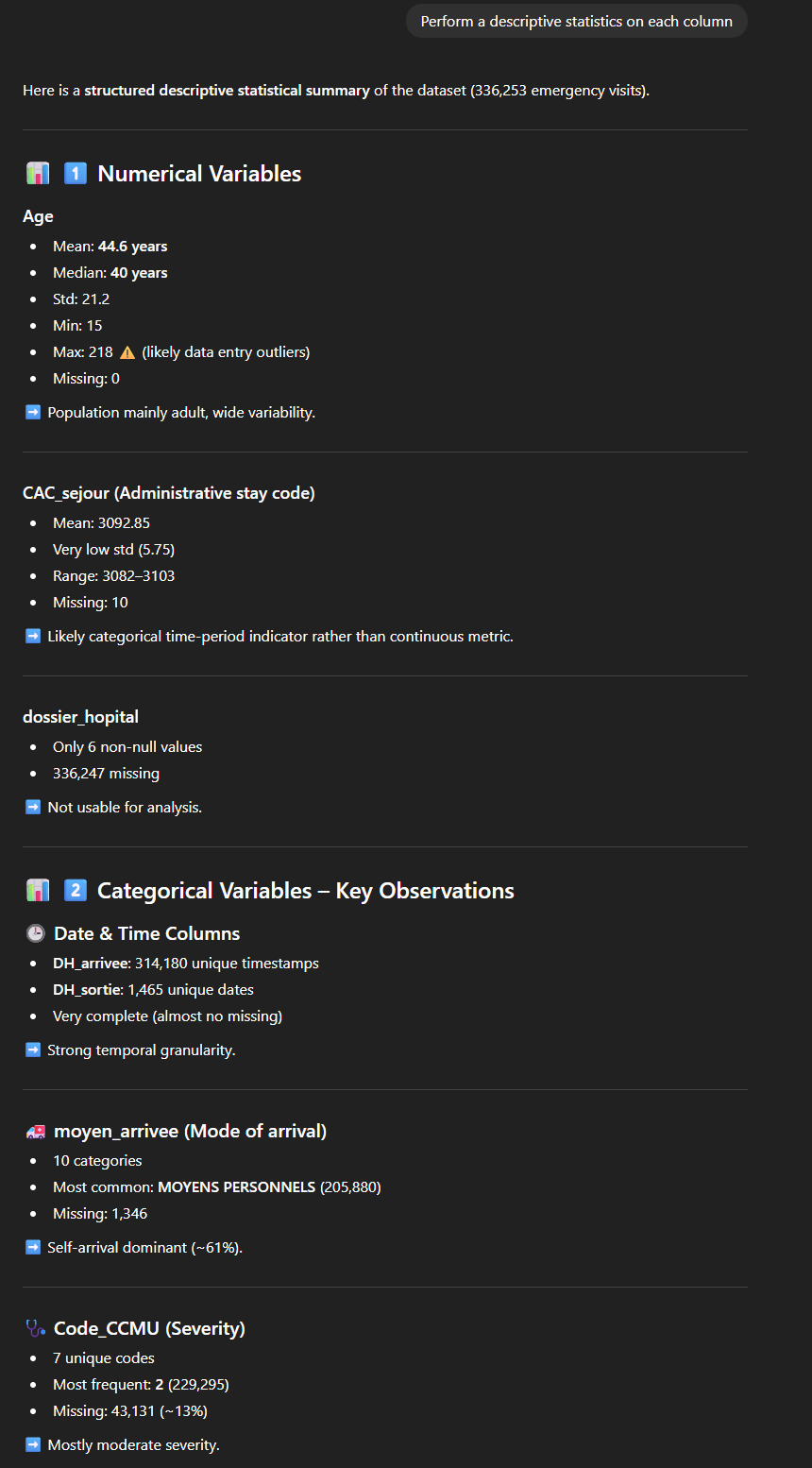This screenshot has width=812, height=1468.
Task: Click the 'CAC_sejour (Administrative stay code)' heading
Action: click(x=169, y=493)
